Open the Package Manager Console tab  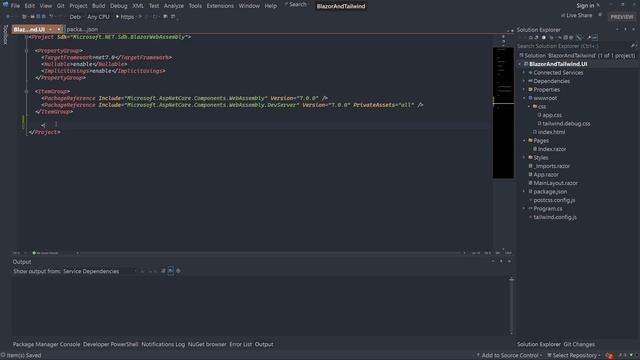[x=47, y=344]
